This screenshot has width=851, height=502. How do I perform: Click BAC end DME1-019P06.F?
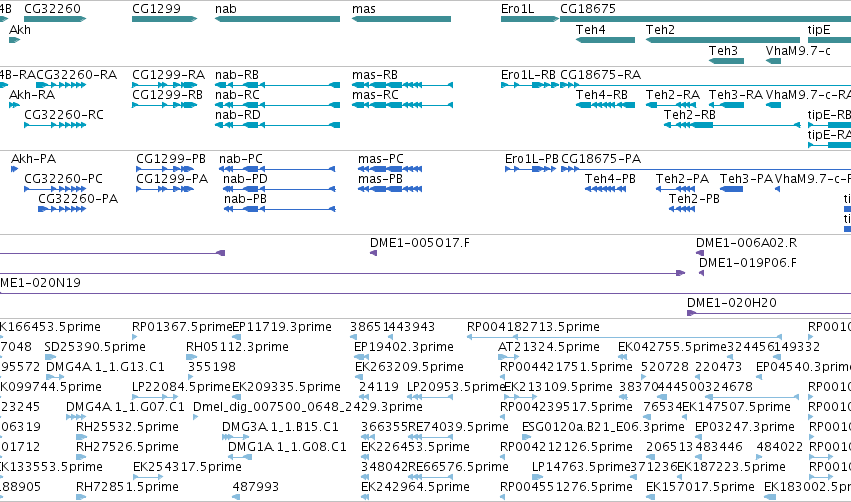point(748,263)
